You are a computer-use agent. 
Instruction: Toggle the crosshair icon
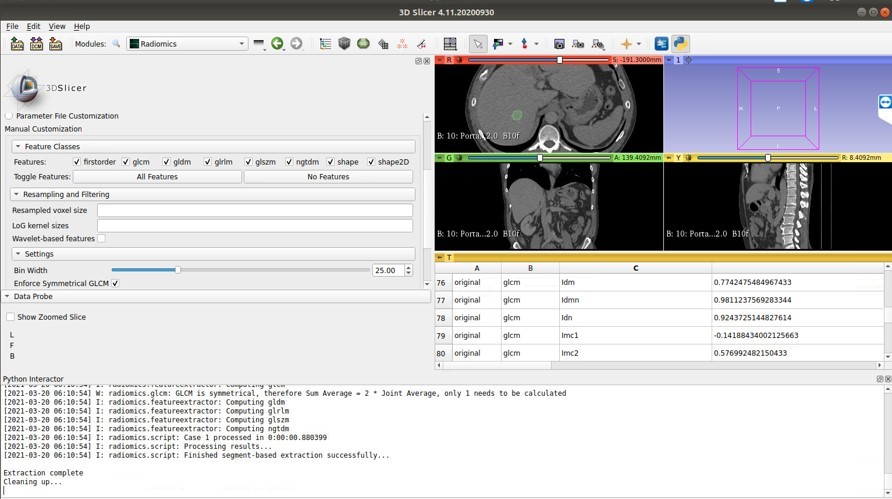click(x=626, y=44)
